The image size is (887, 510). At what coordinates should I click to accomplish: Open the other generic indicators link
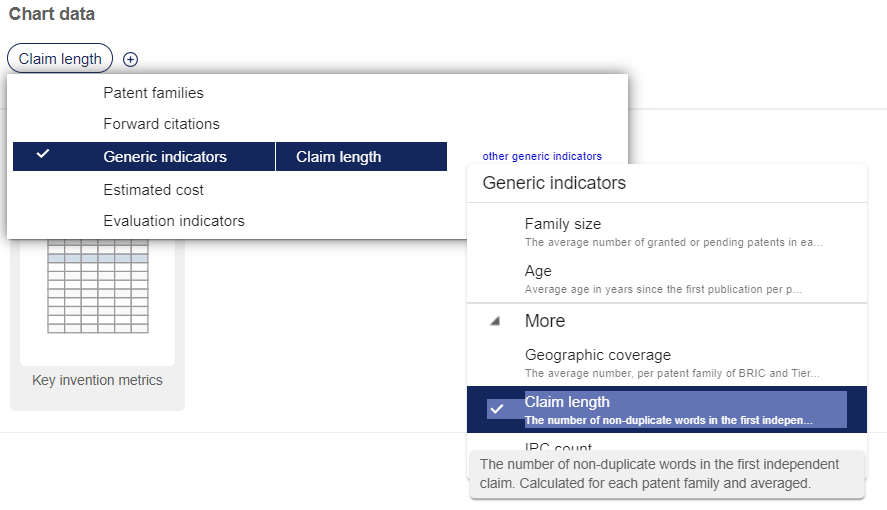542,156
